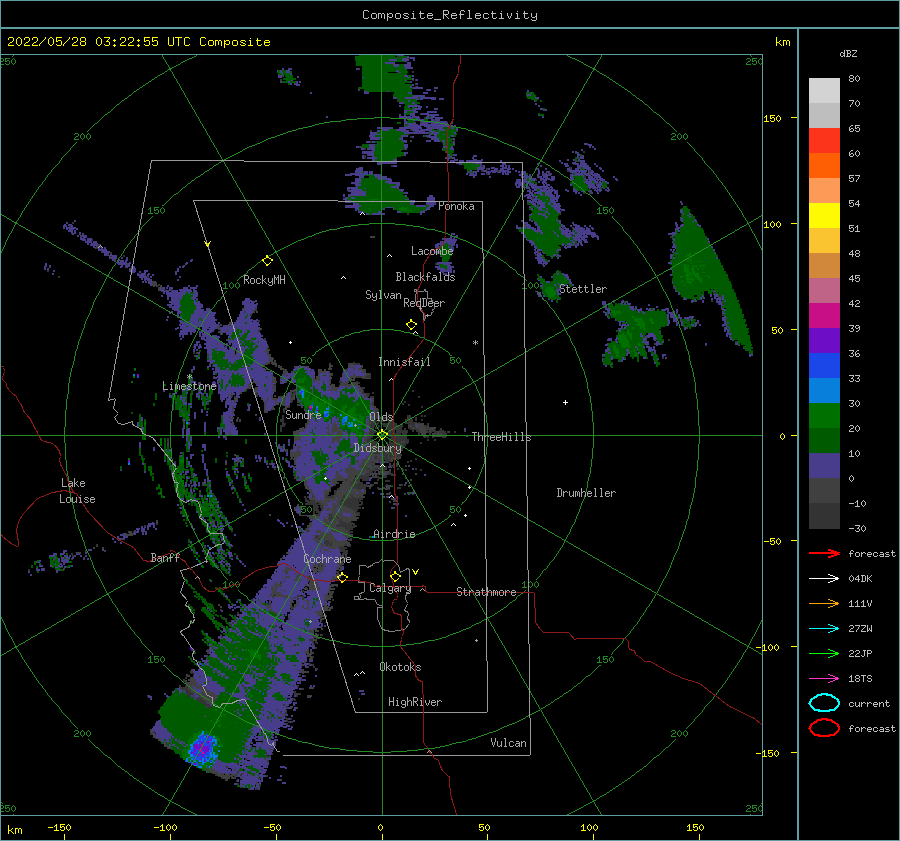This screenshot has height=841, width=900.
Task: Select the Olds label
Action: click(381, 417)
